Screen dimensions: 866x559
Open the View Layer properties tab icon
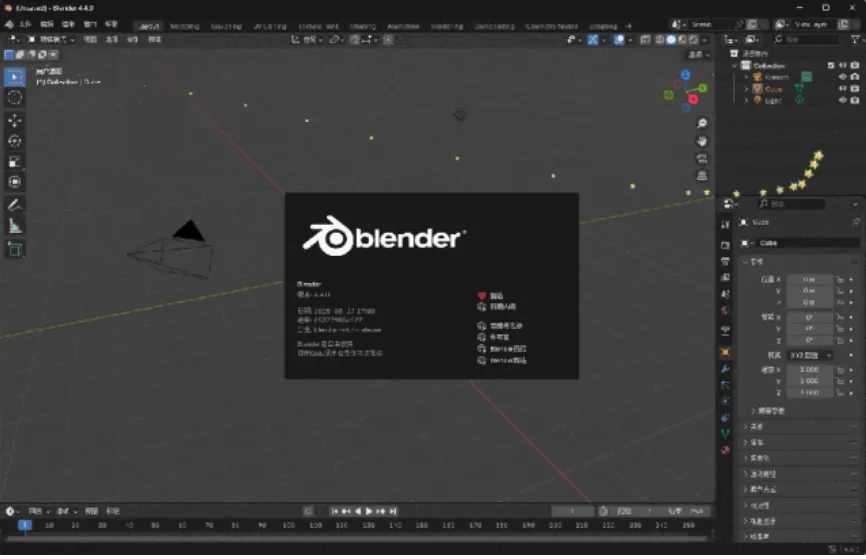click(x=725, y=277)
